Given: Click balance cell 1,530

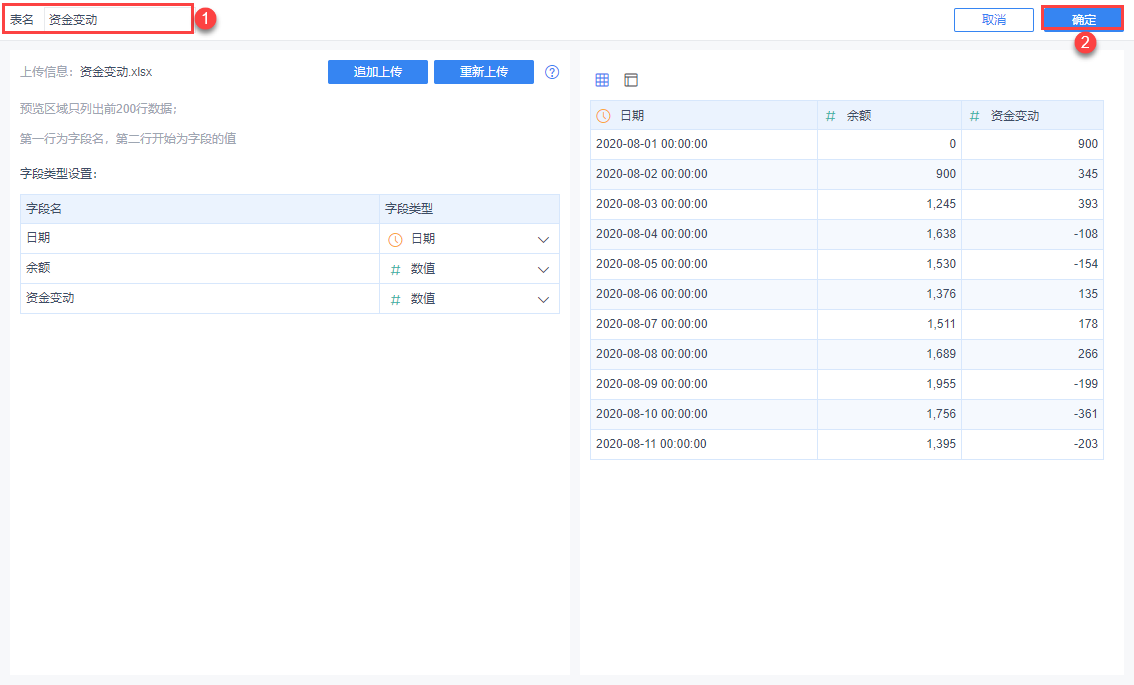Looking at the screenshot, I should [890, 264].
